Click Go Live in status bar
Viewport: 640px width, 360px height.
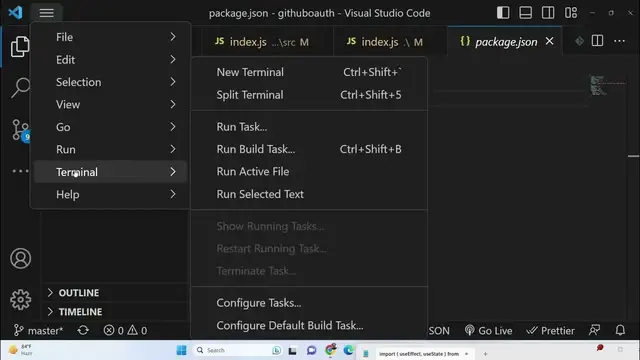[x=488, y=330]
